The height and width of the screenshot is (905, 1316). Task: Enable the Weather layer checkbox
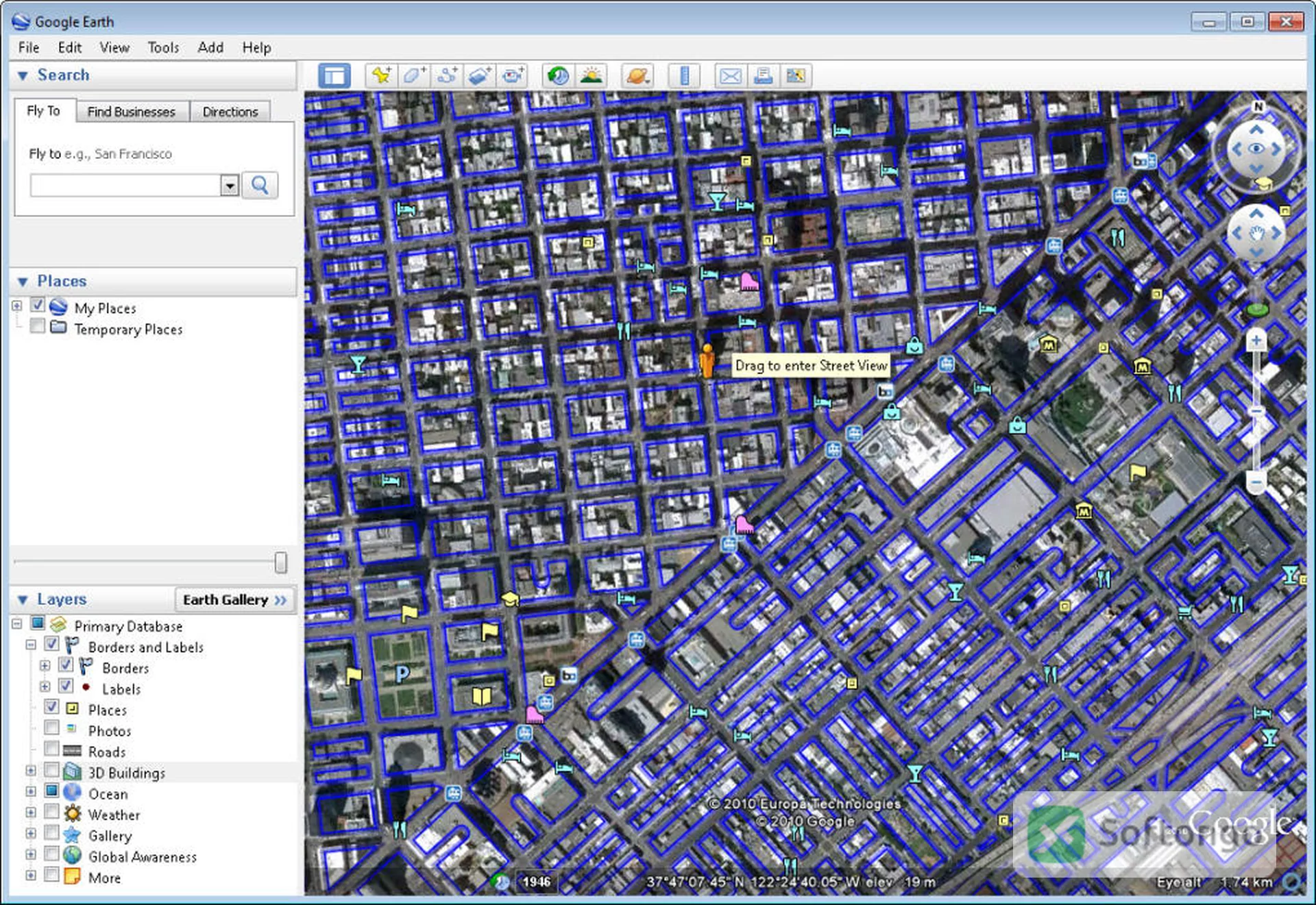(51, 812)
